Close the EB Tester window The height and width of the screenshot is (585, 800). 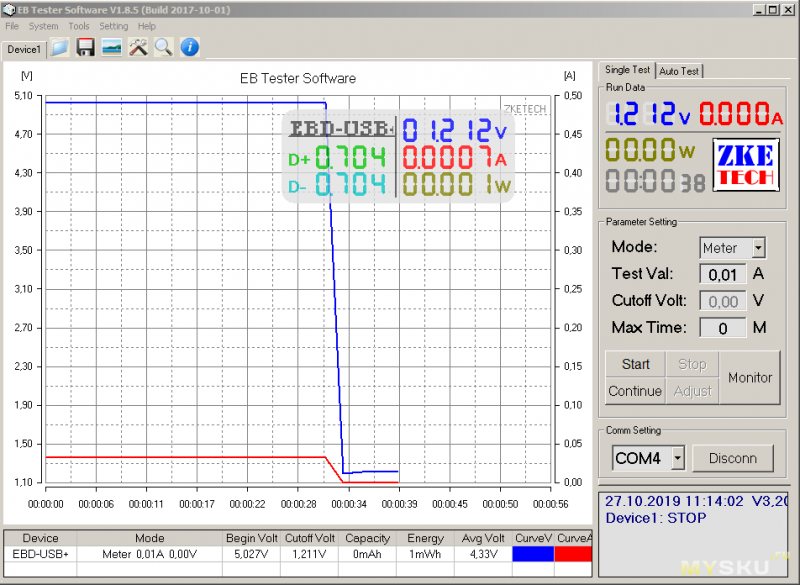tap(788, 10)
